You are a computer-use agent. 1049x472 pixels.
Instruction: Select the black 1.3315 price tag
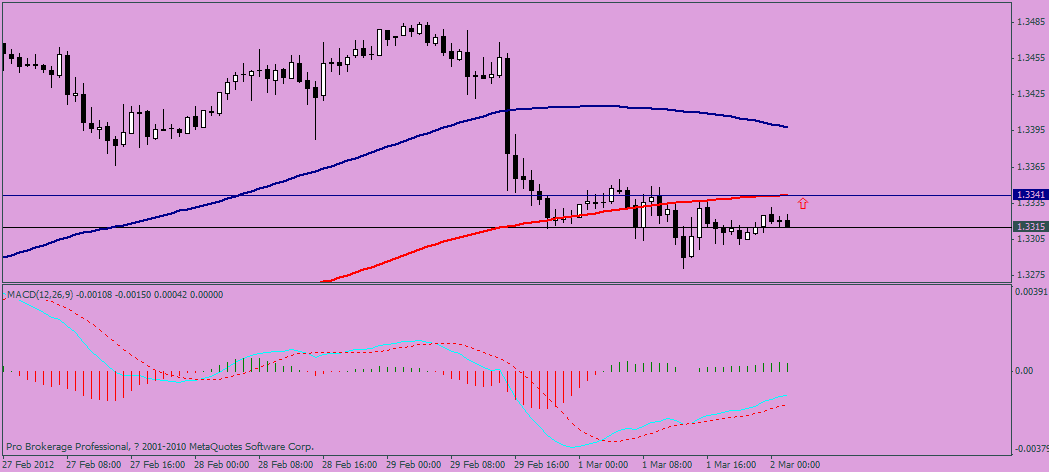click(x=1030, y=227)
